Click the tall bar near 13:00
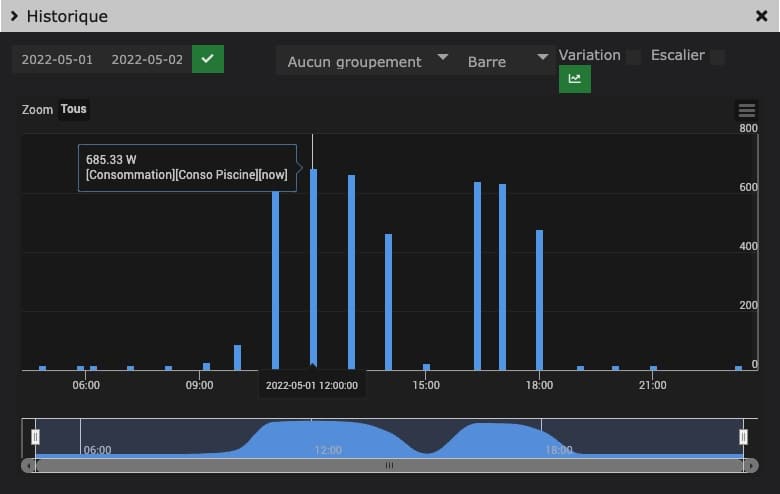780x494 pixels. (351, 272)
